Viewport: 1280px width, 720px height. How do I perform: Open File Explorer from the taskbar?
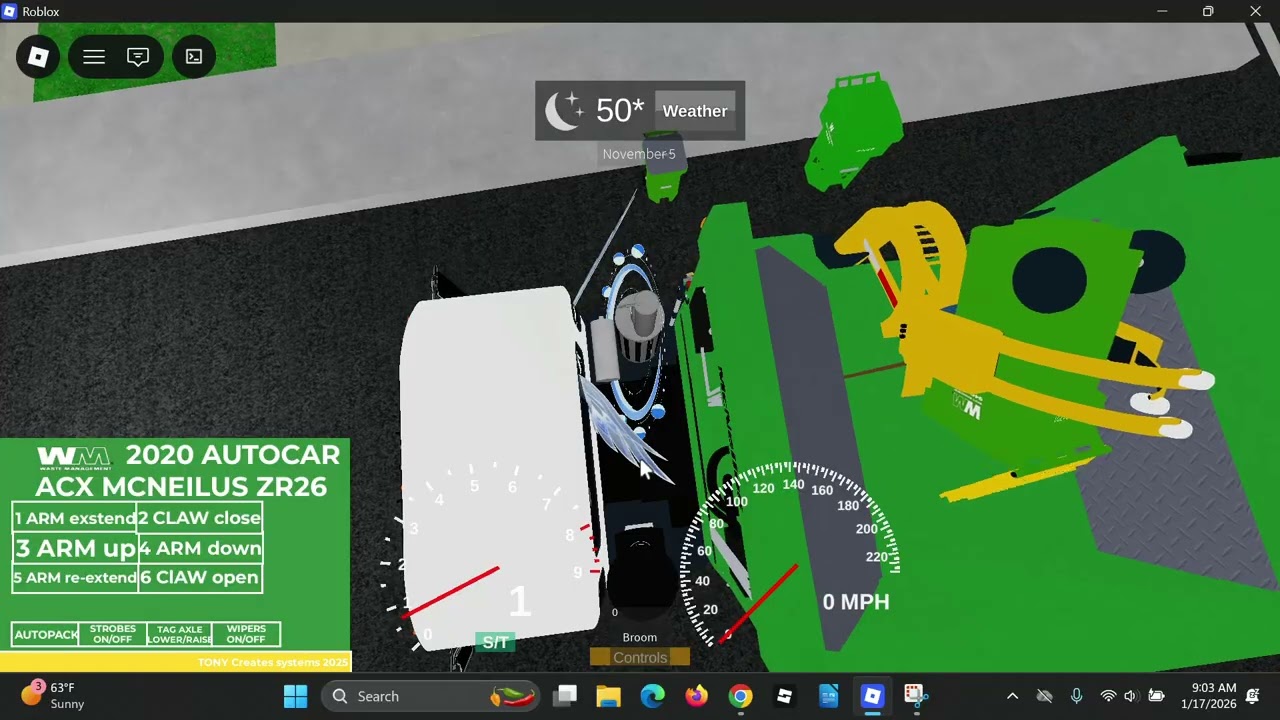[608, 696]
